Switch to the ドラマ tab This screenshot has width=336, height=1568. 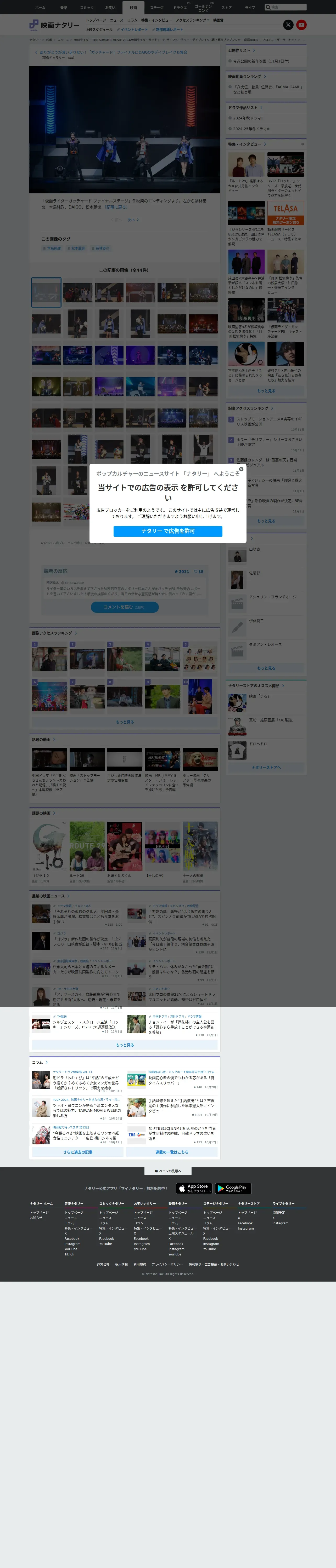[180, 8]
